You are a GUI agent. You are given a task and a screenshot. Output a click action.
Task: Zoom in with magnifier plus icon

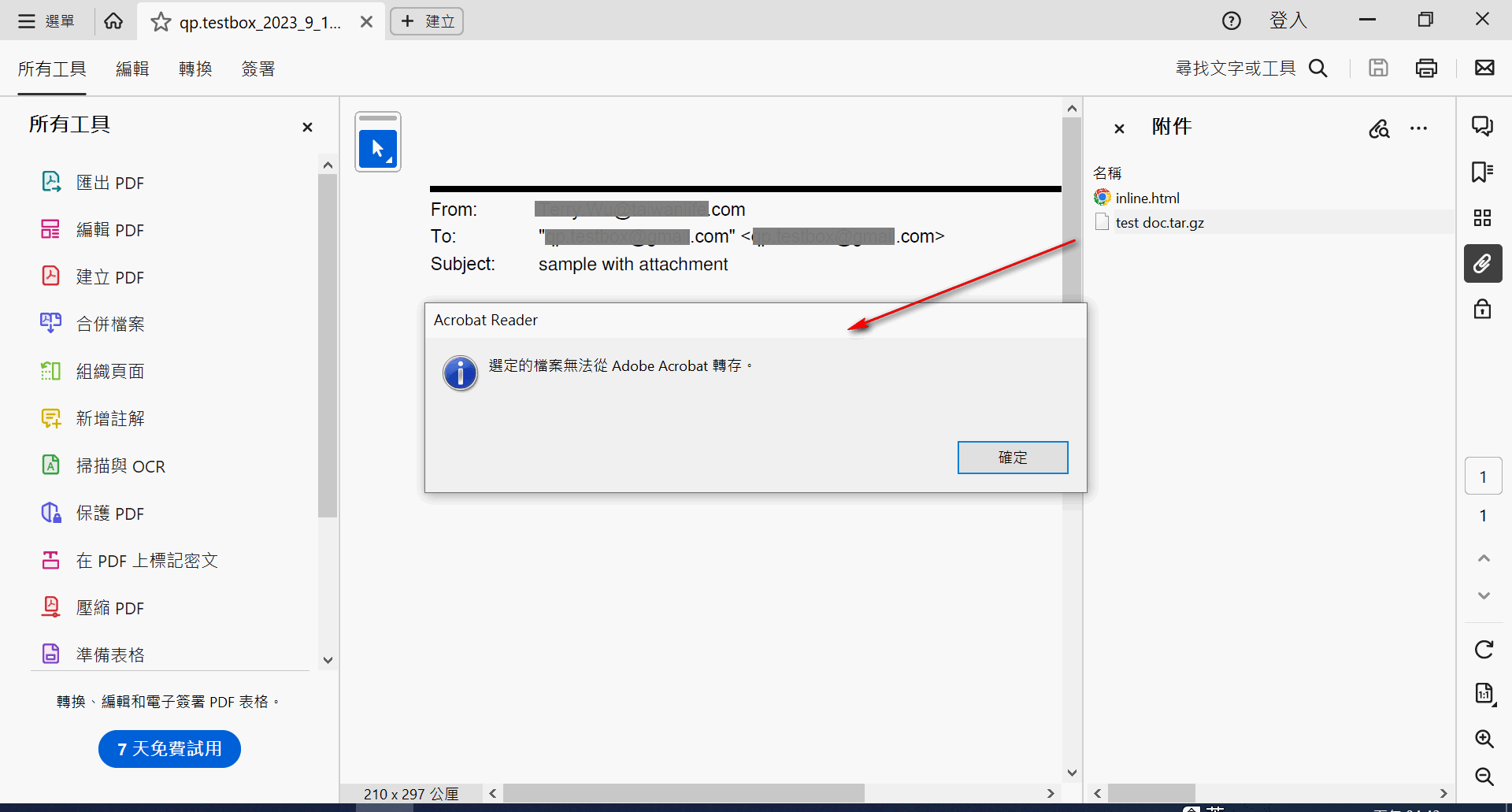coord(1484,739)
